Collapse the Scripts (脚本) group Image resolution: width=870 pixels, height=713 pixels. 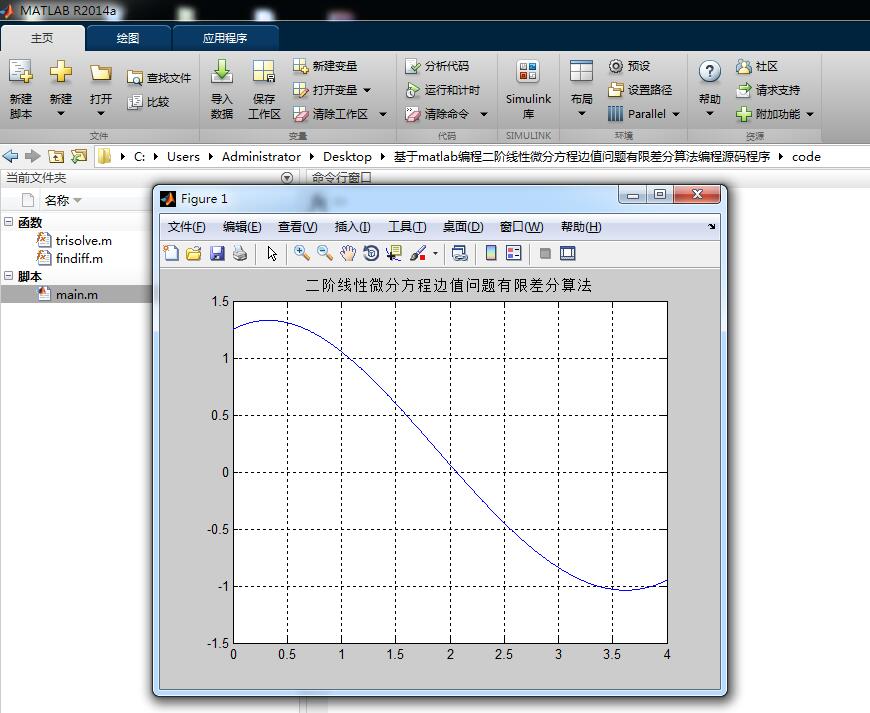pyautogui.click(x=8, y=276)
